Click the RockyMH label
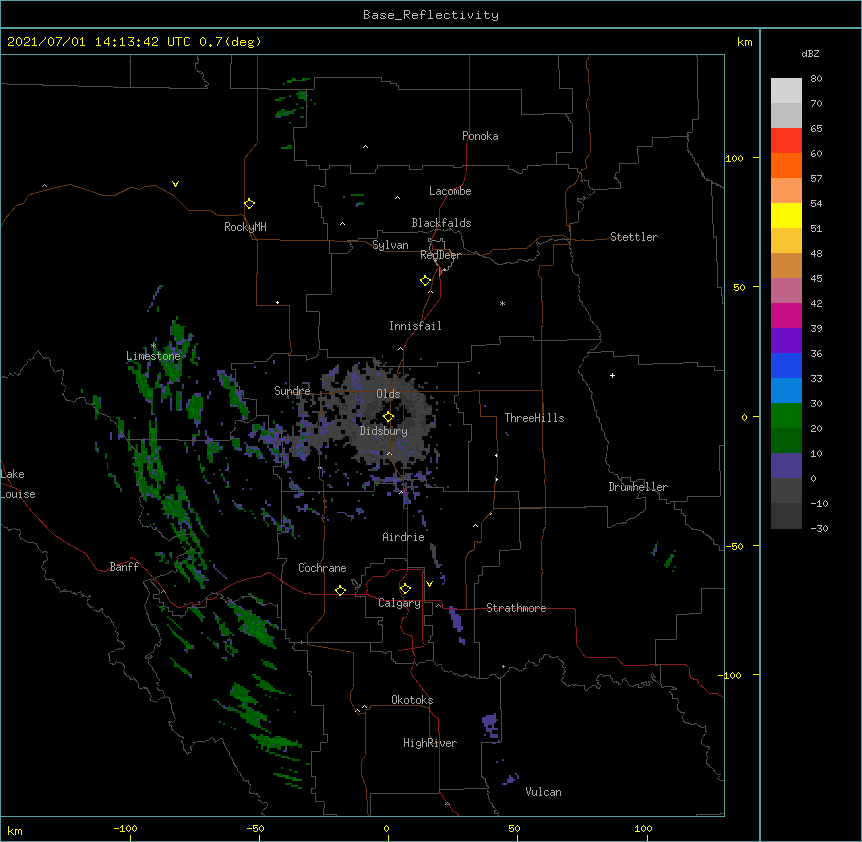The image size is (862, 842). click(x=245, y=227)
